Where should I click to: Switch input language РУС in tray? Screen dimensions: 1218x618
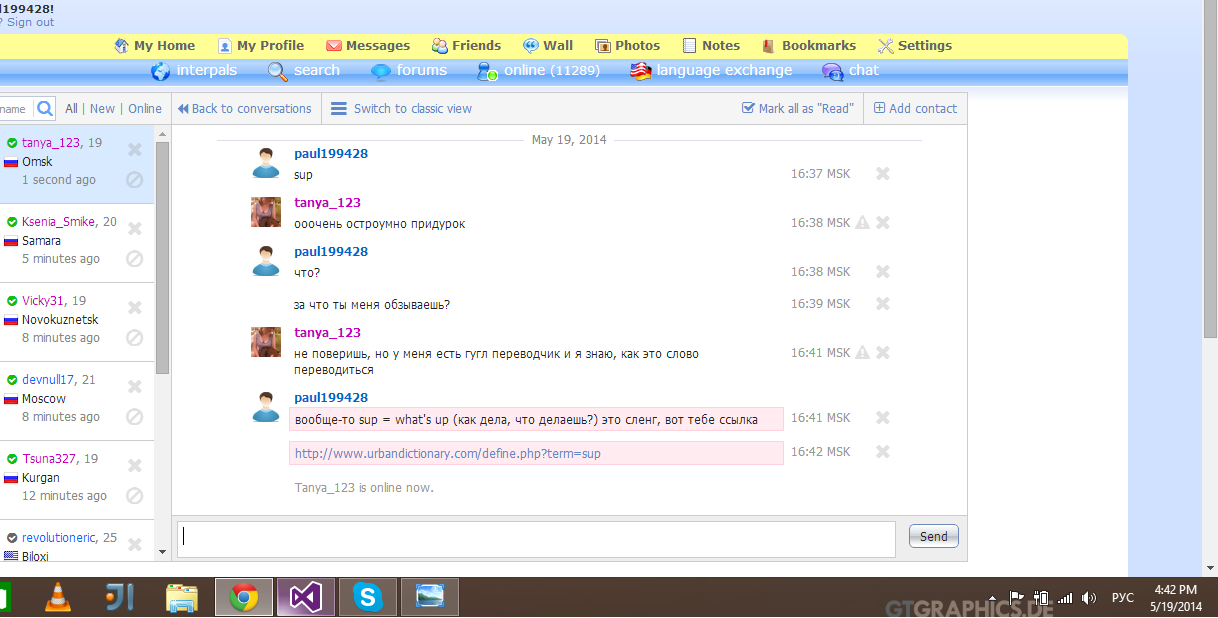(1123, 598)
